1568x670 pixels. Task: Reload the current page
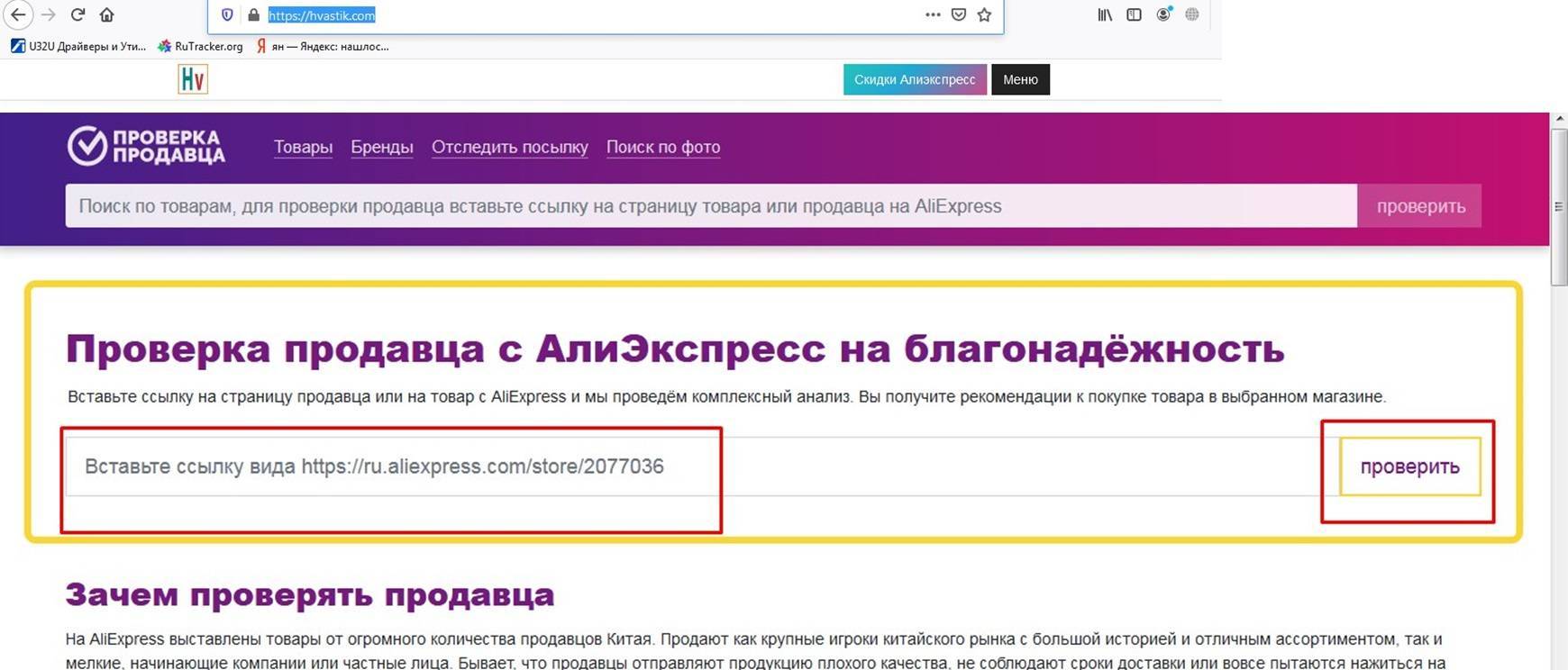click(x=77, y=14)
